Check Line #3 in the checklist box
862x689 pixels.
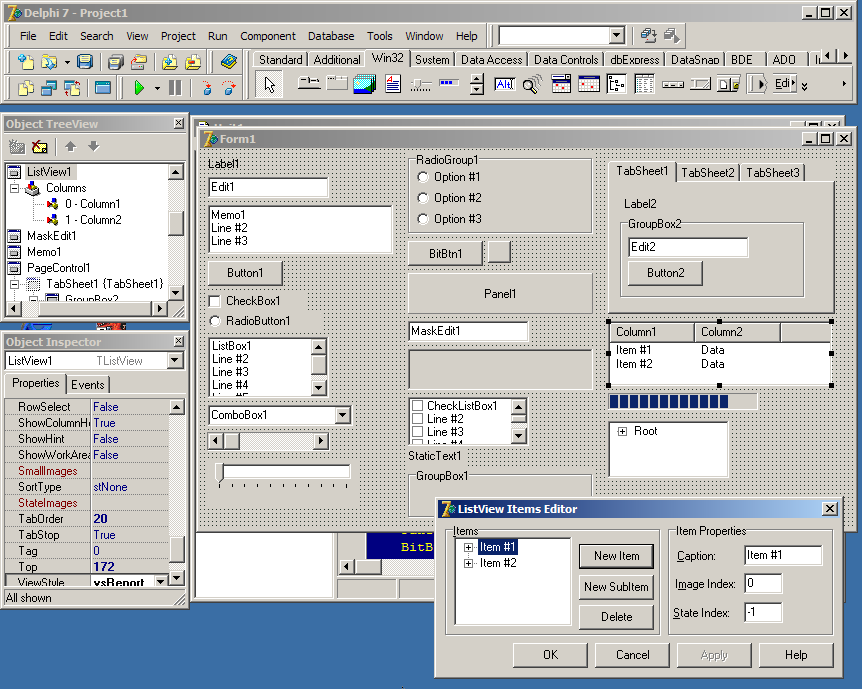pyautogui.click(x=418, y=432)
